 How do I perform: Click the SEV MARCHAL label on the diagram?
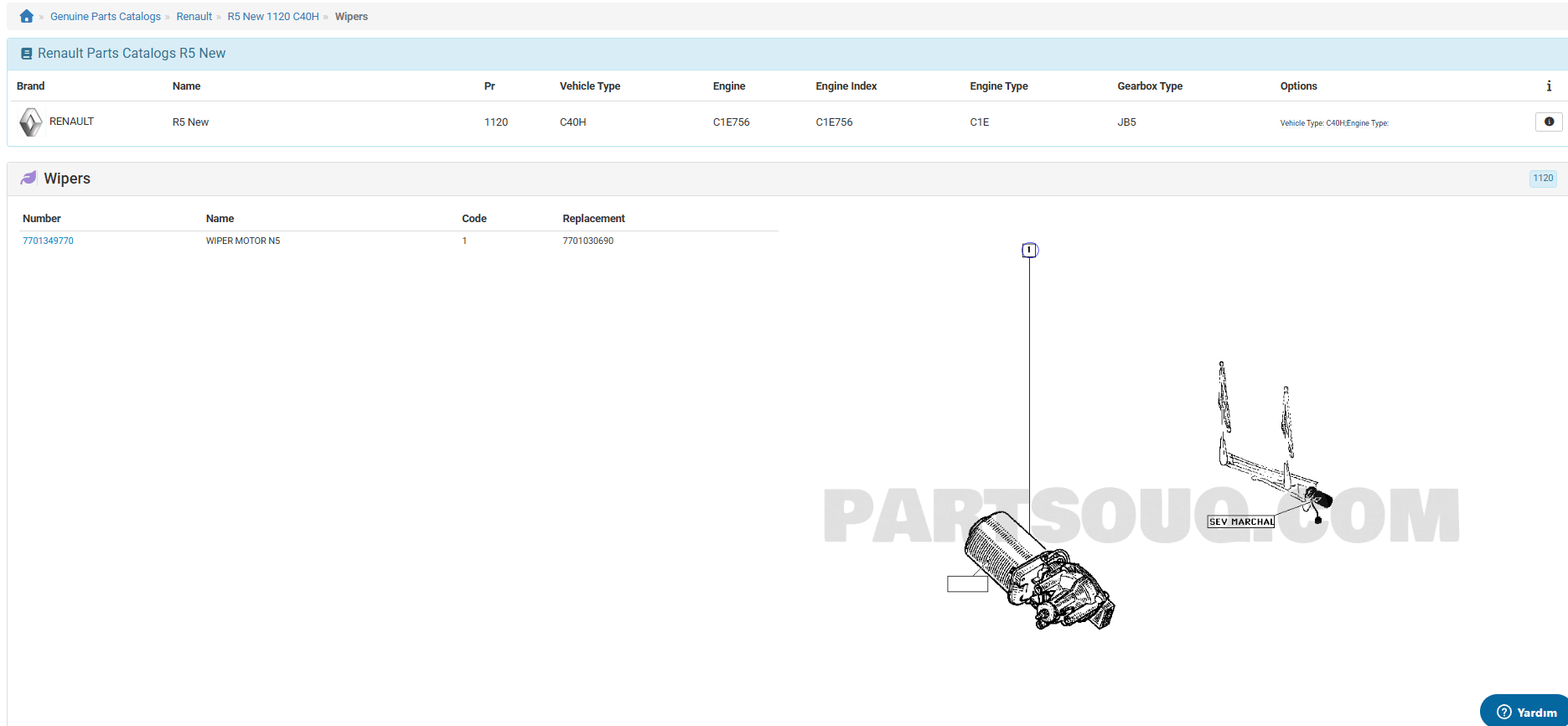tap(1241, 521)
